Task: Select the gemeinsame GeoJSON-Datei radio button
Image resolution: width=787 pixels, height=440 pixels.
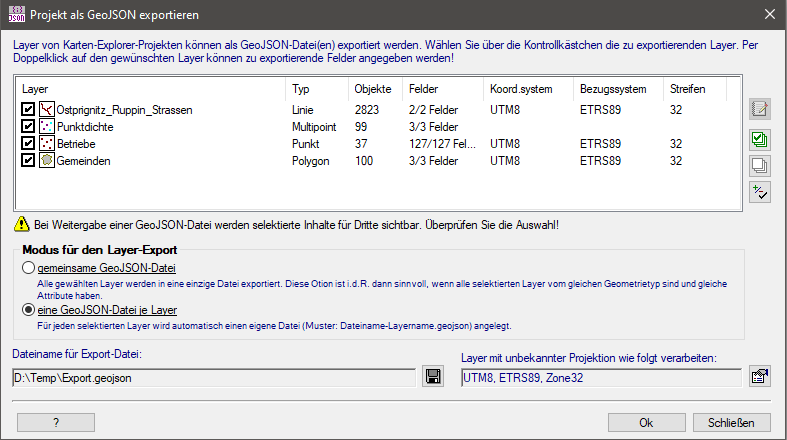Action: coord(28,268)
